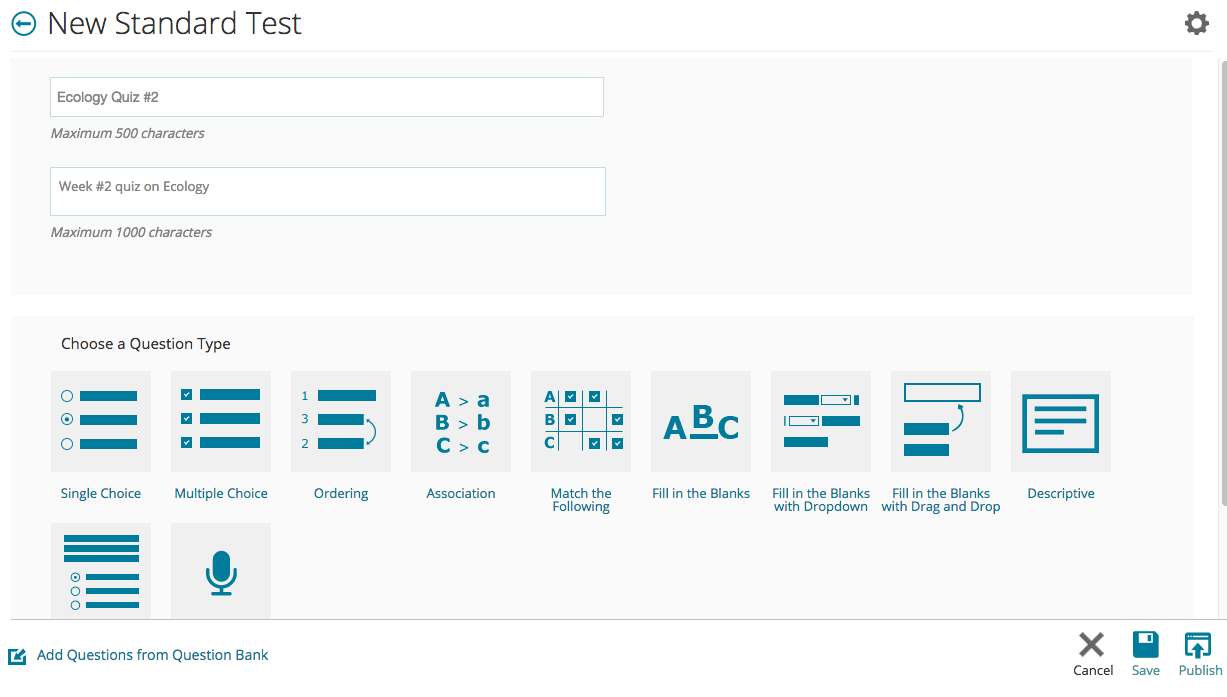Click the description field 'Week #2 quiz on Ecology'
Screen dimensions: 1227x697
(x=327, y=191)
